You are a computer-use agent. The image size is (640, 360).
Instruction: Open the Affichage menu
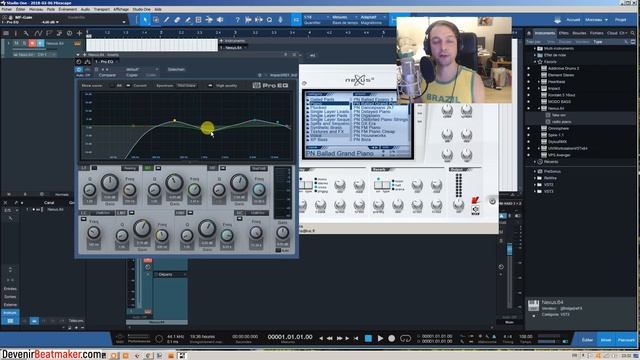tap(121, 9)
